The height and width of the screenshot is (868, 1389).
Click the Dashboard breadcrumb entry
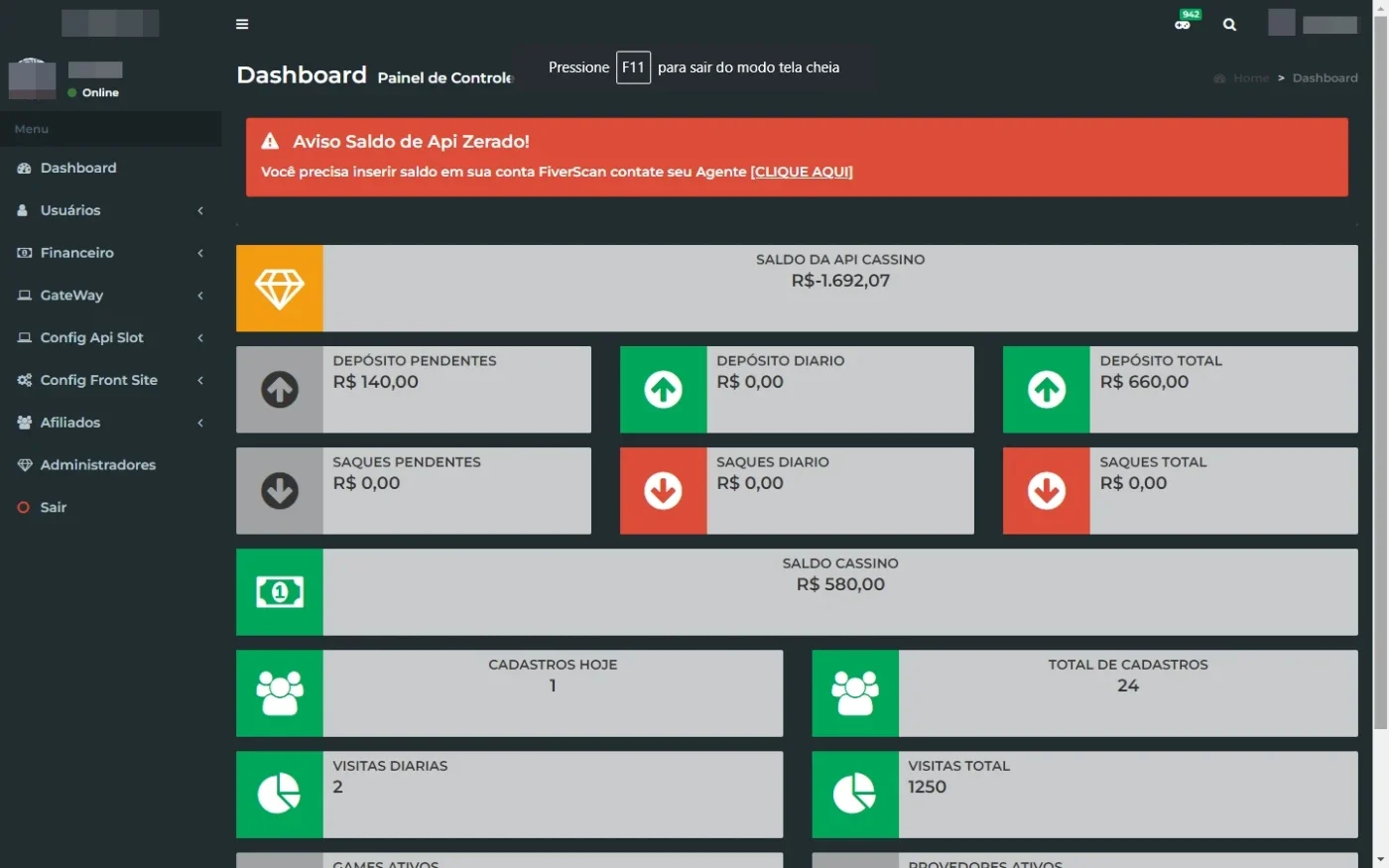(1325, 78)
